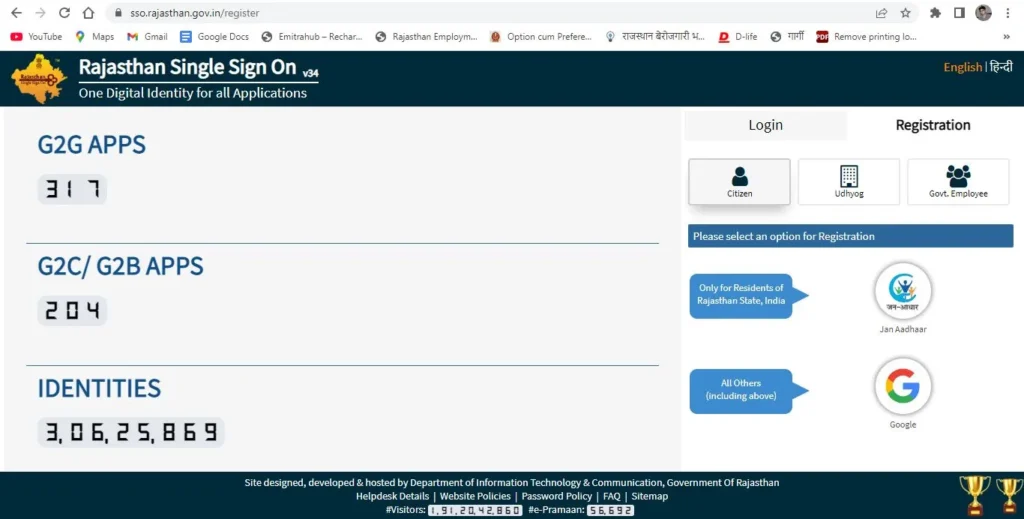Open the Google Docs bookmark
Viewport: 1024px width, 519px height.
click(x=215, y=37)
